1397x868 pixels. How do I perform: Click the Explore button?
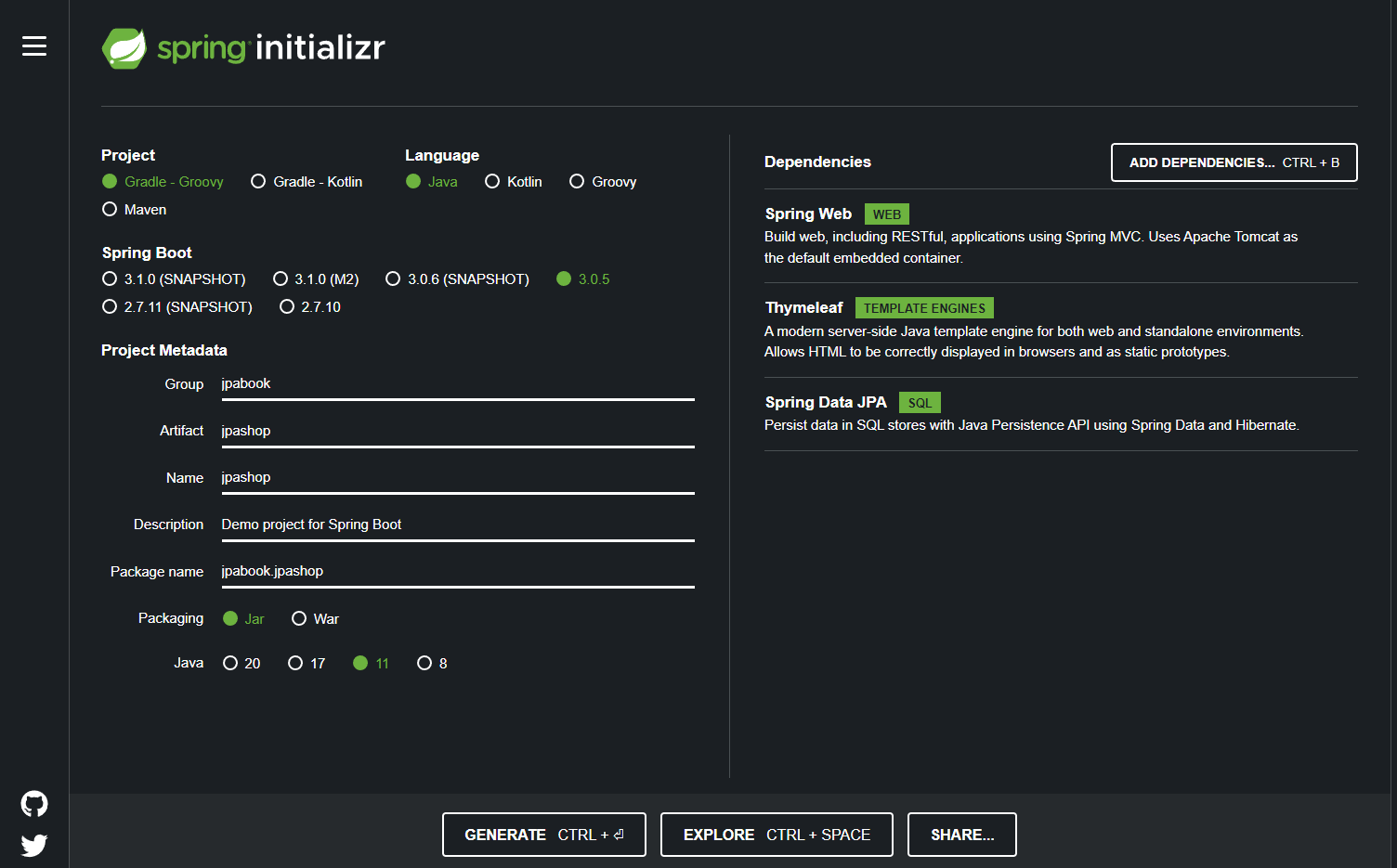[777, 835]
